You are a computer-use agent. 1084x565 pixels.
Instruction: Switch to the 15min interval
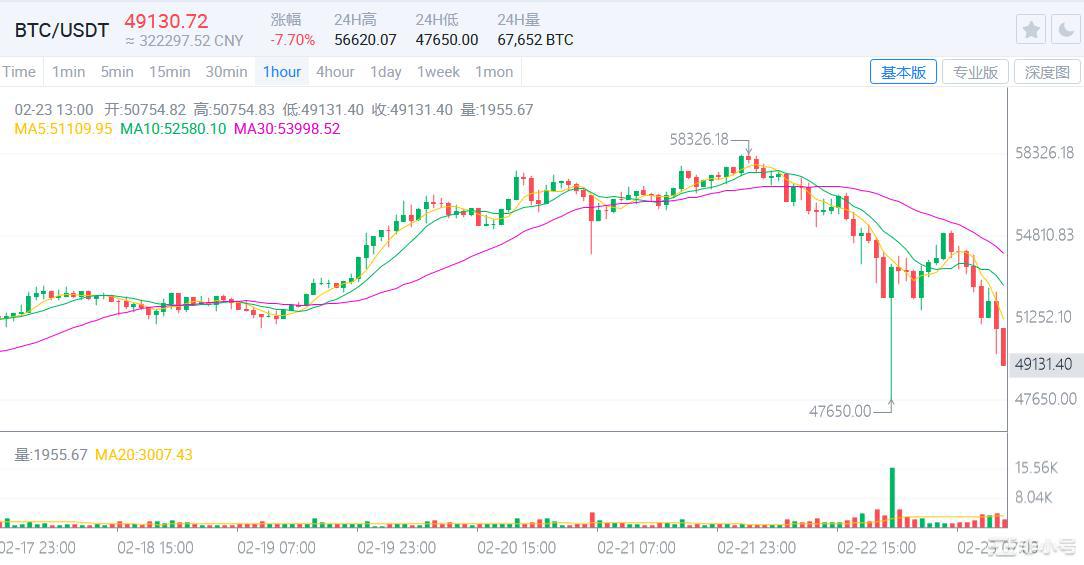169,72
